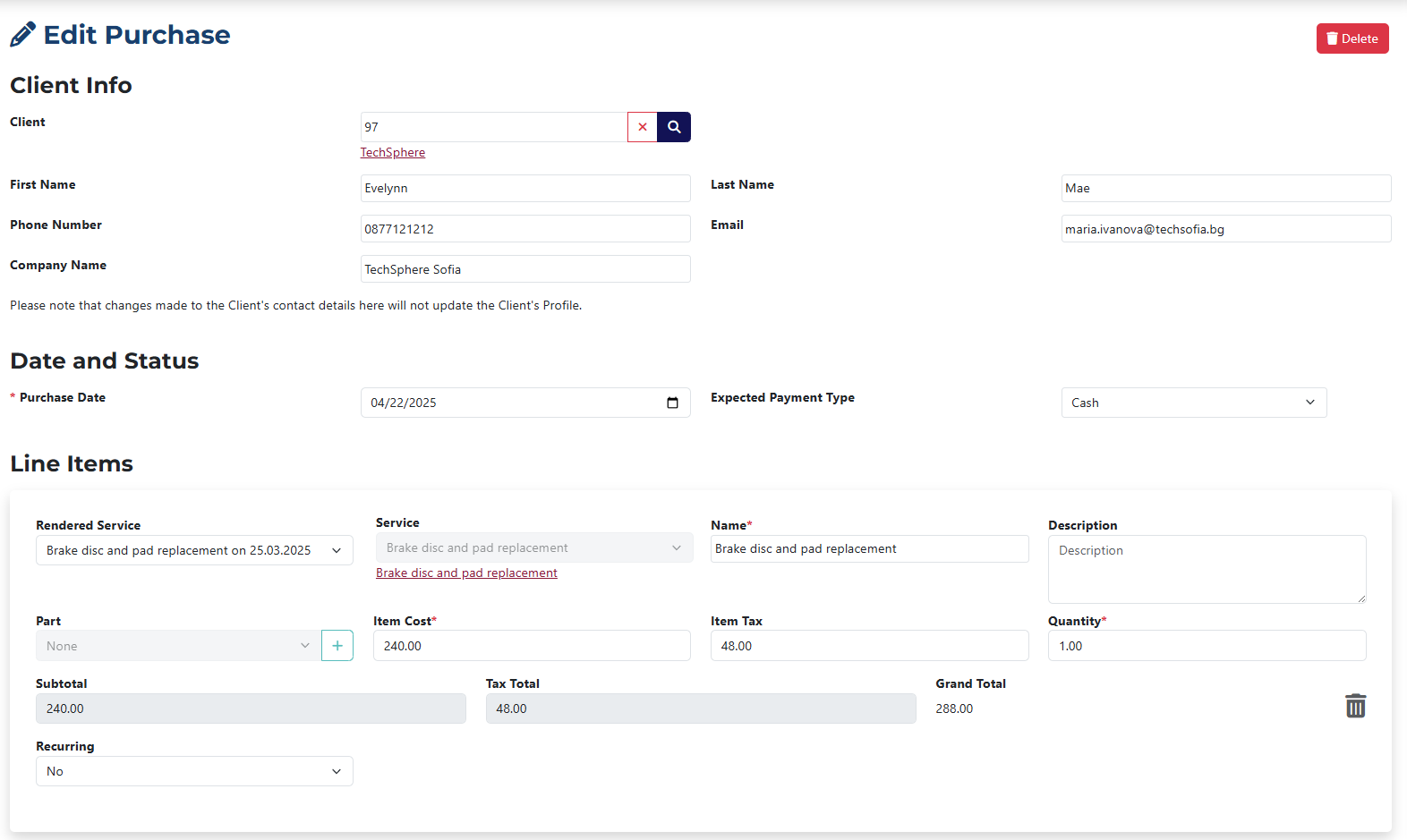Click the Company Name field
The image size is (1407, 840).
(525, 269)
